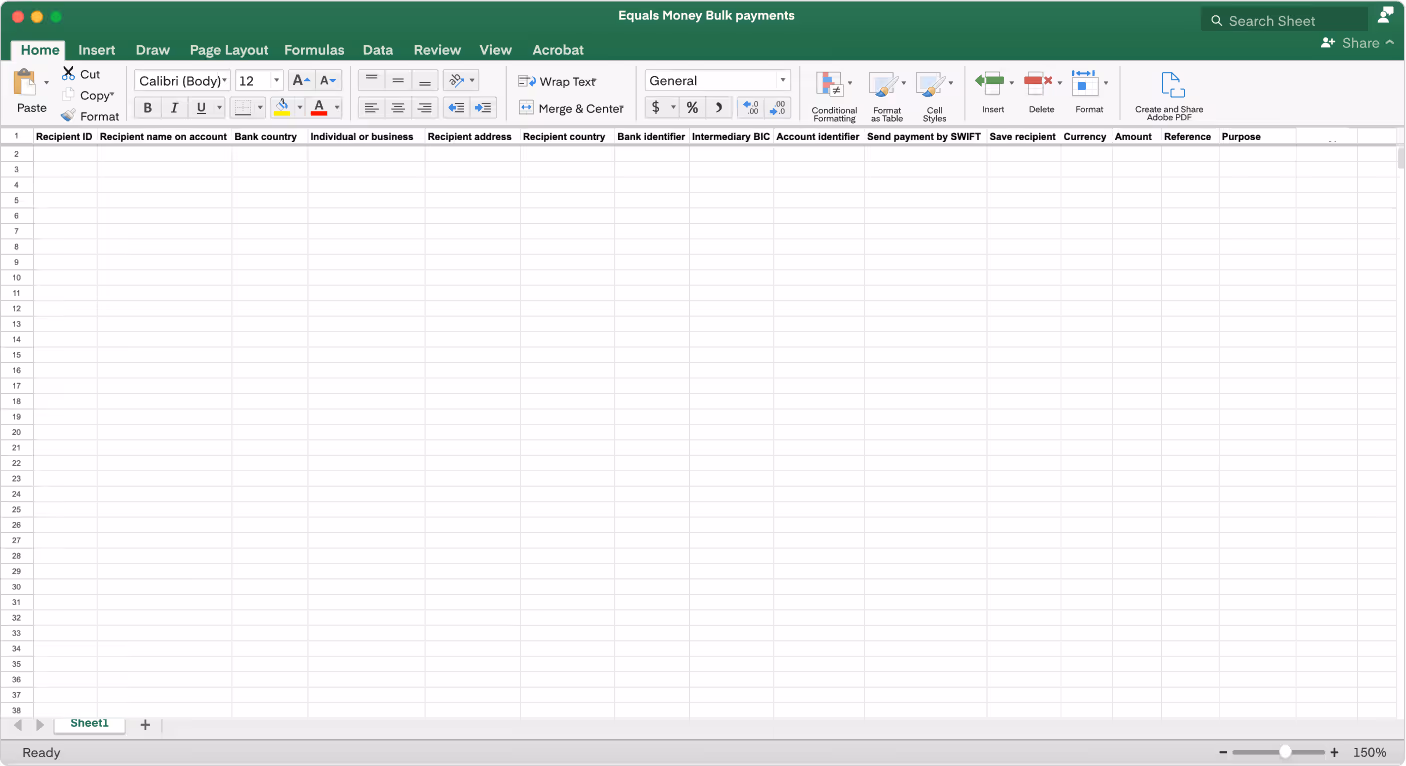Center text horizontally
The height and width of the screenshot is (766, 1406).
[x=398, y=108]
